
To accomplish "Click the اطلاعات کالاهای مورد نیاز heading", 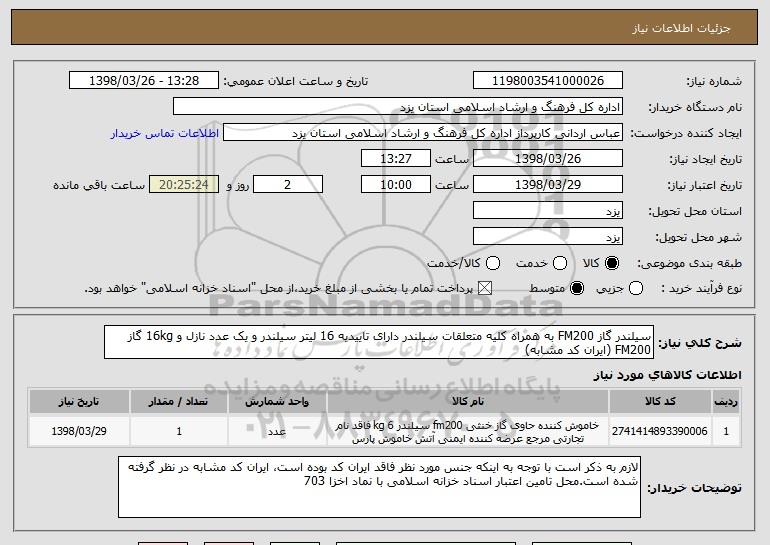I will 667,375.
